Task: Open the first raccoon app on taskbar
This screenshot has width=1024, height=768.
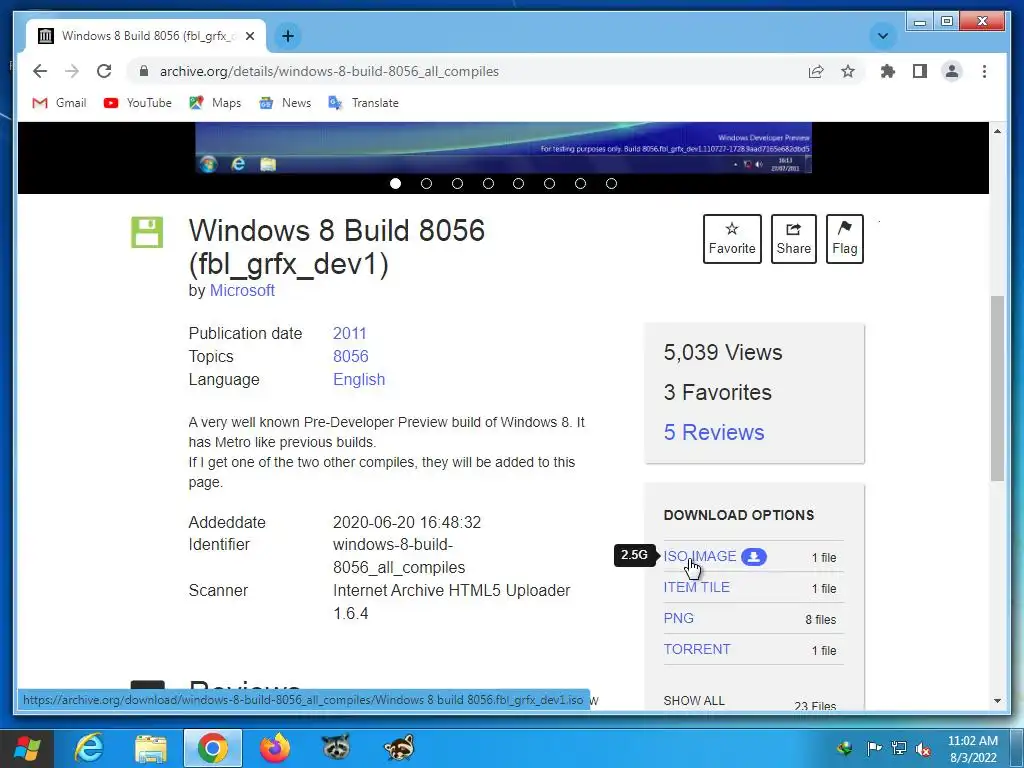Action: click(336, 748)
